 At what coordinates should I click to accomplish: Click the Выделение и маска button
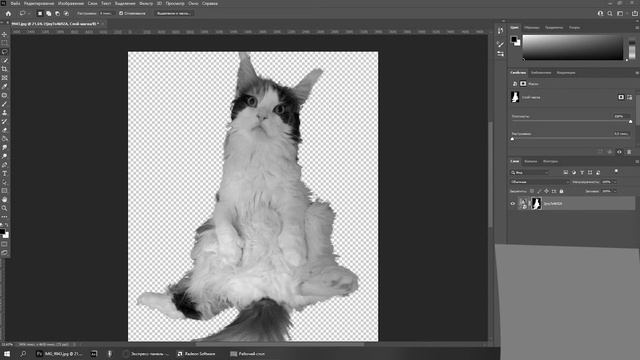pos(173,13)
